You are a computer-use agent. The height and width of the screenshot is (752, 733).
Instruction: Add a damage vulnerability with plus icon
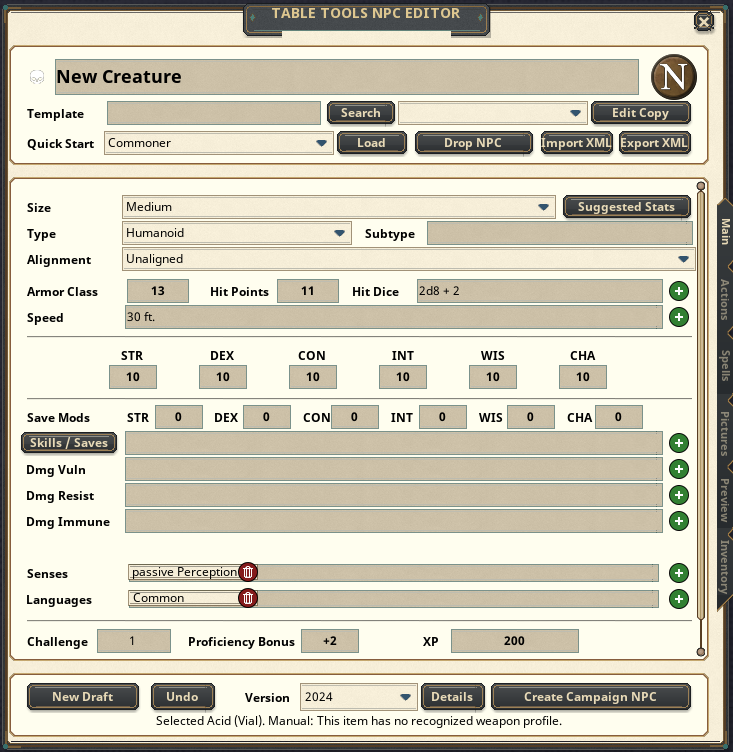pyautogui.click(x=678, y=469)
